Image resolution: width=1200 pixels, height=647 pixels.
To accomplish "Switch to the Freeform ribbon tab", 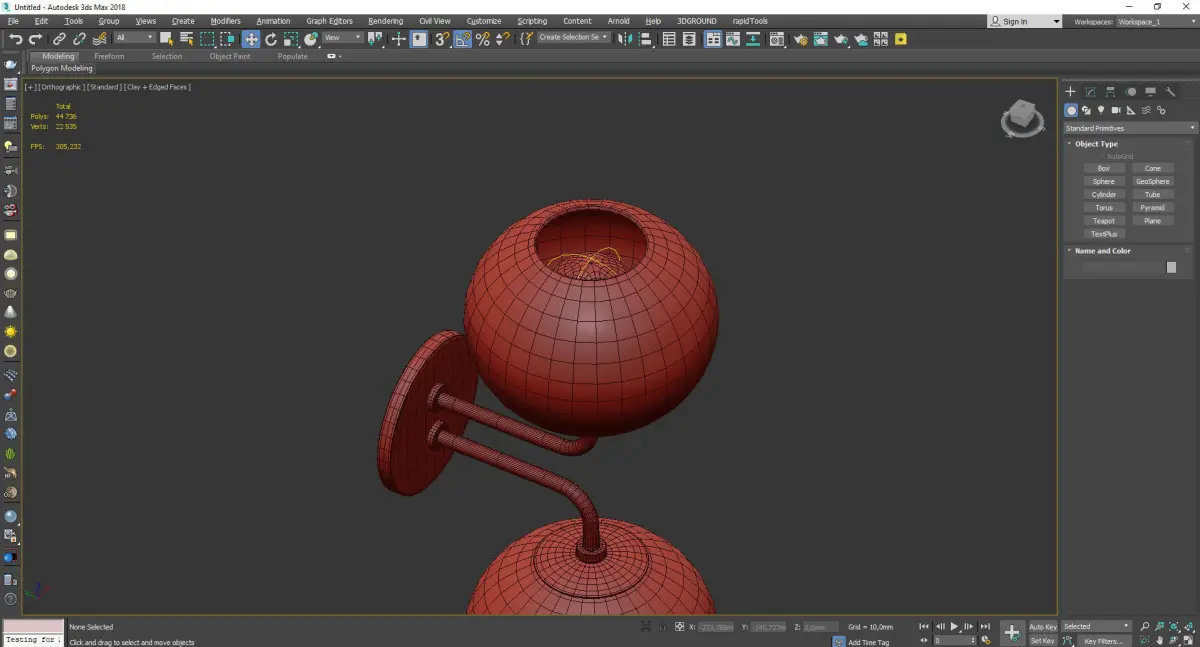I will pos(109,57).
